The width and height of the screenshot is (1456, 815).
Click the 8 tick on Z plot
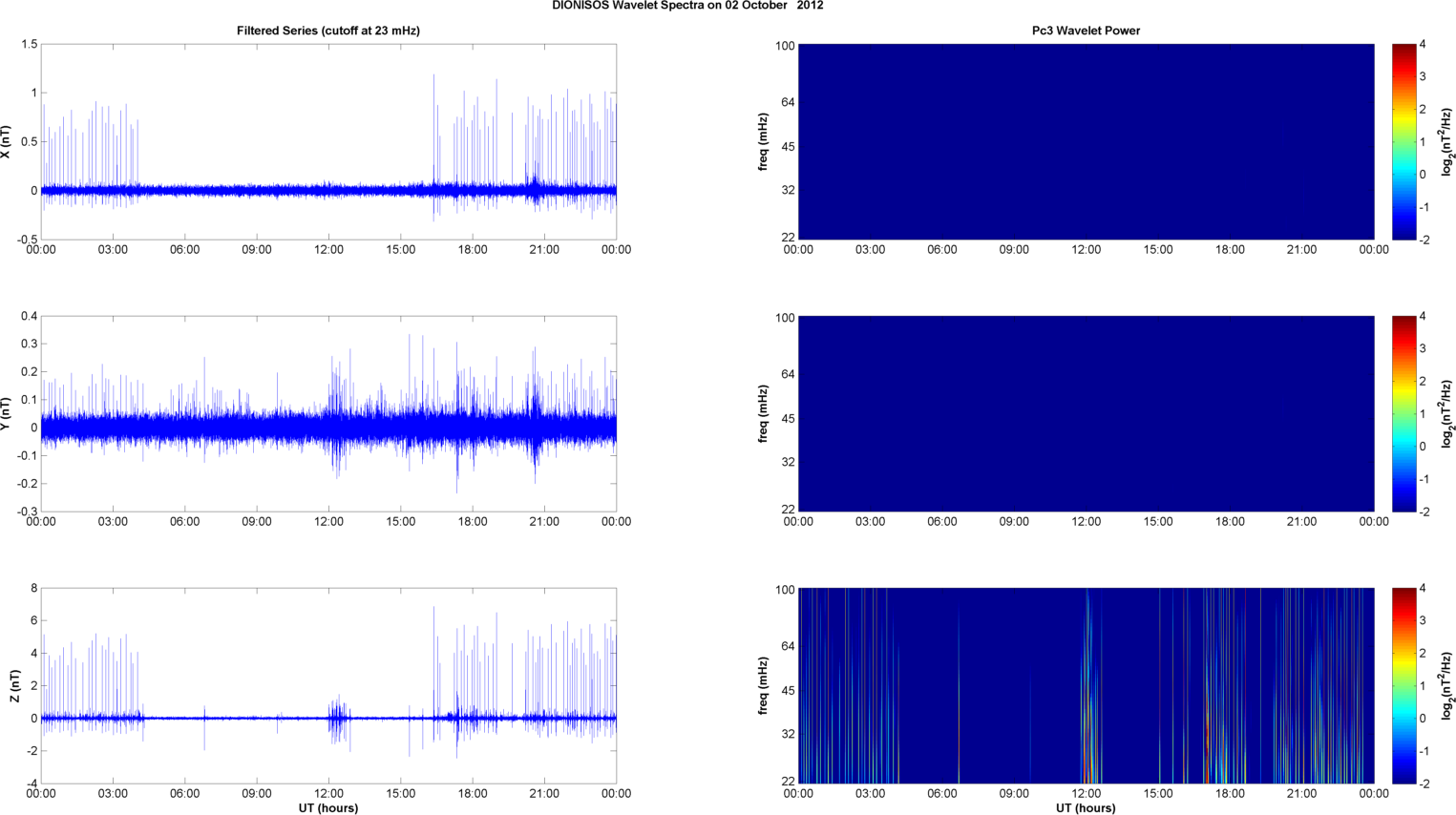click(33, 588)
